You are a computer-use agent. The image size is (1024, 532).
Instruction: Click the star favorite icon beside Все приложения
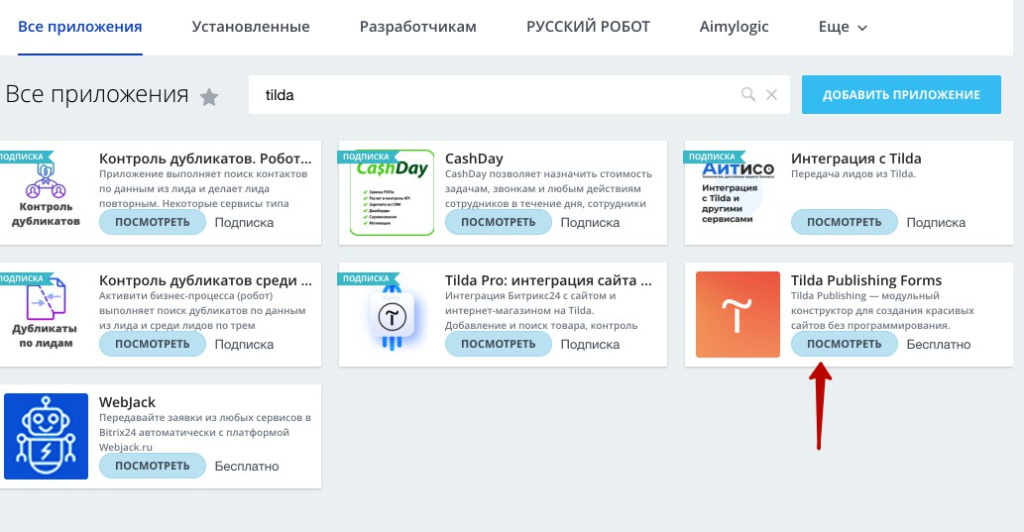[209, 97]
